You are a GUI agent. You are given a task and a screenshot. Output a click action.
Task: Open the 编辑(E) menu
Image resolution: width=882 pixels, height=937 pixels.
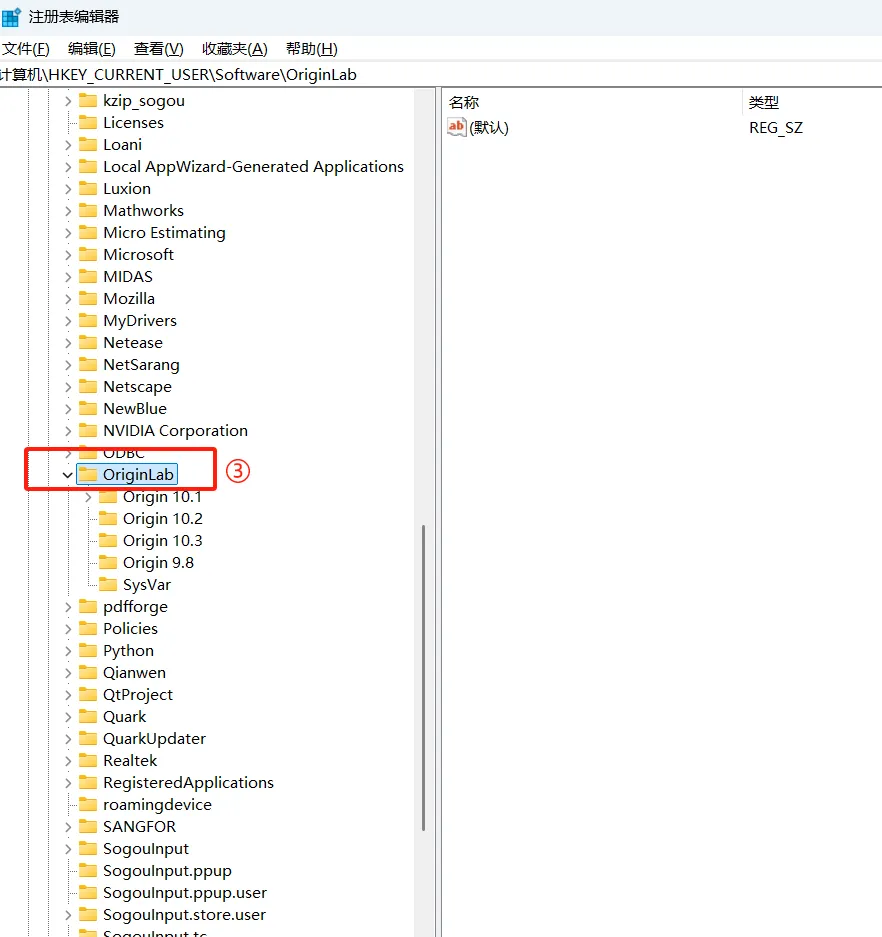coord(91,49)
